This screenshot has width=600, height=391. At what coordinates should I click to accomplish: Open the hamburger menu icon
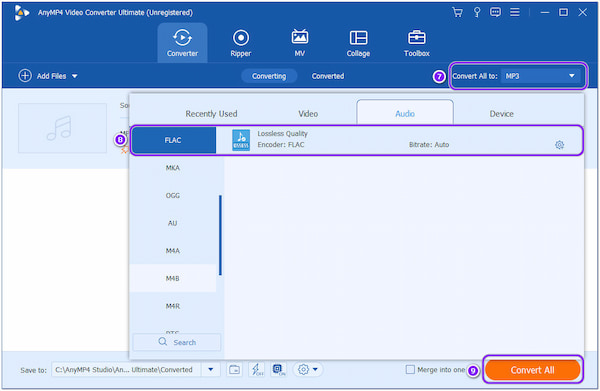515,12
